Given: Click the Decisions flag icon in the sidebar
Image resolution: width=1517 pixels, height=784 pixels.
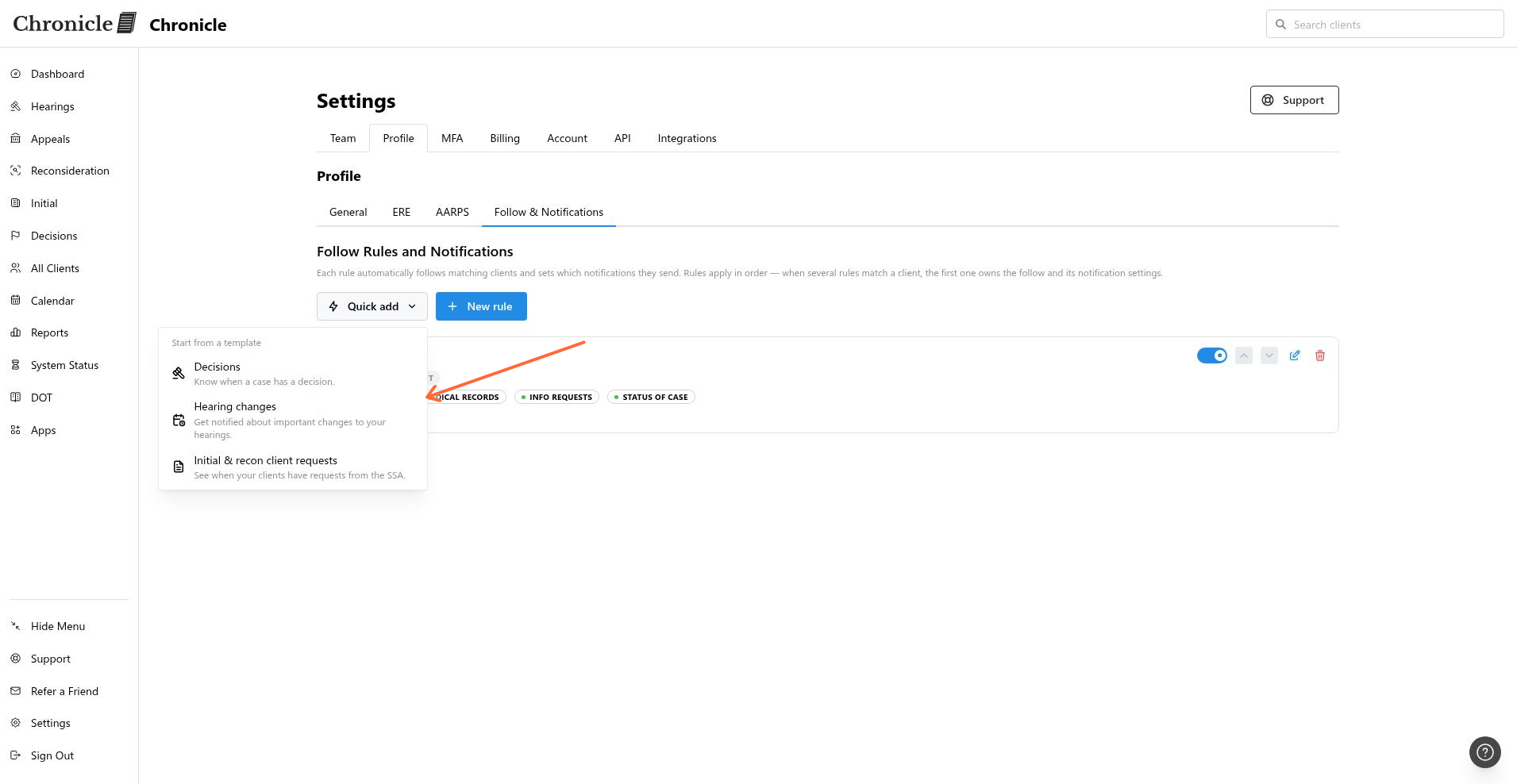Looking at the screenshot, I should pyautogui.click(x=15, y=236).
